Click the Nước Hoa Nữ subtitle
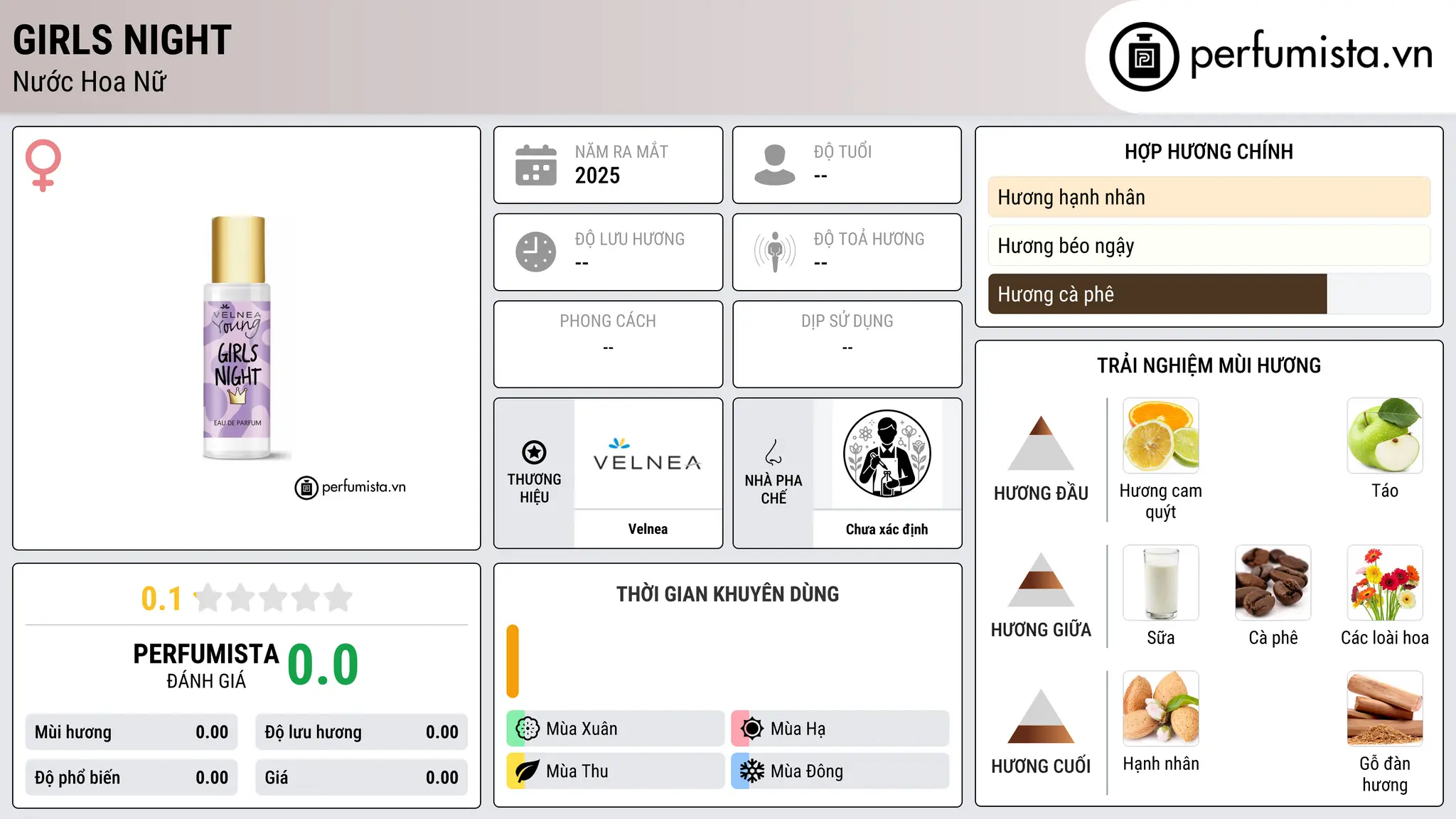 [x=90, y=82]
